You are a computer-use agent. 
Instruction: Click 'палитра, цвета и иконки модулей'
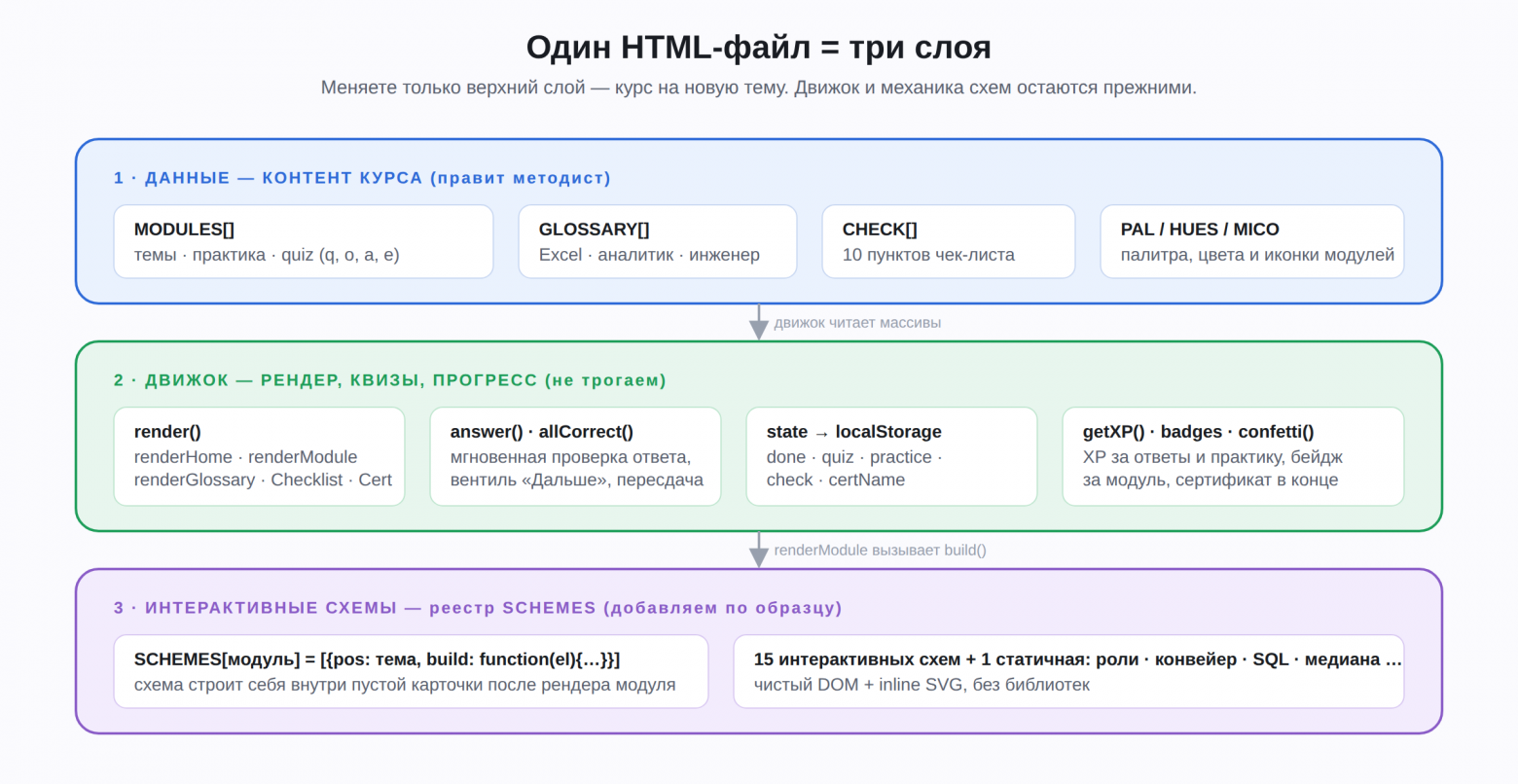1257,255
